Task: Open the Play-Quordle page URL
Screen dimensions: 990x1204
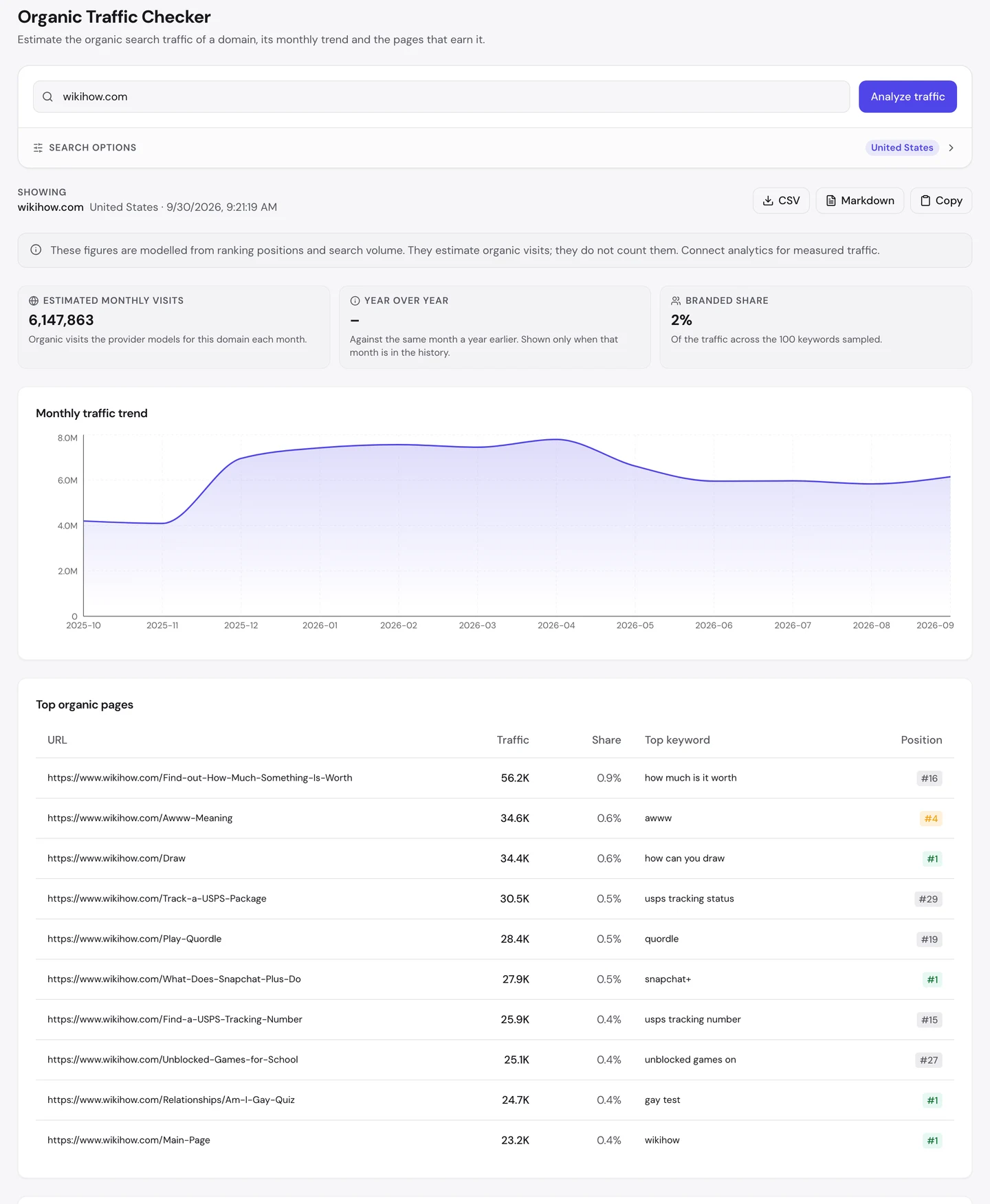Action: click(135, 939)
